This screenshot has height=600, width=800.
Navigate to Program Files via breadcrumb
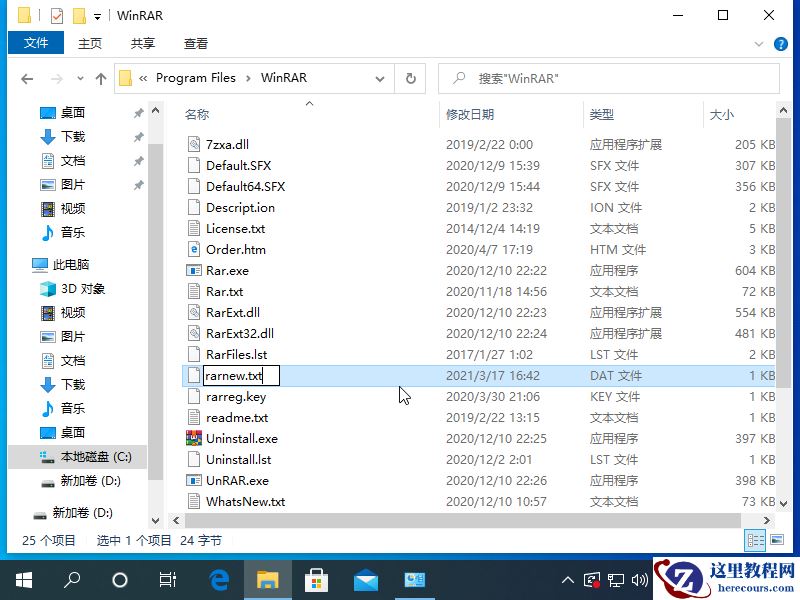point(197,77)
